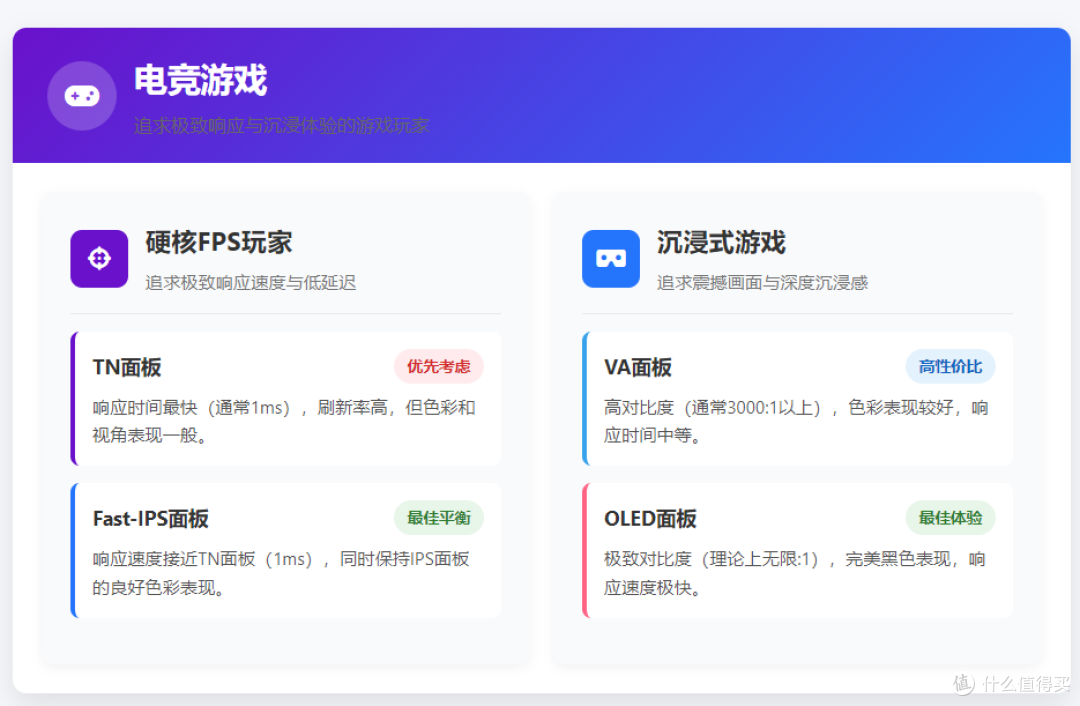Viewport: 1080px width, 706px height.
Task: Click the TN面板 card title
Action: click(x=127, y=367)
